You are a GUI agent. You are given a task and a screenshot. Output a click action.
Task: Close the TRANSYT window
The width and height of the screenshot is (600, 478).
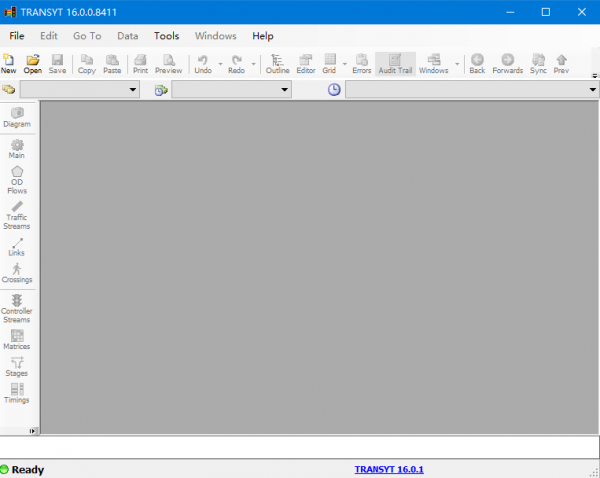582,12
